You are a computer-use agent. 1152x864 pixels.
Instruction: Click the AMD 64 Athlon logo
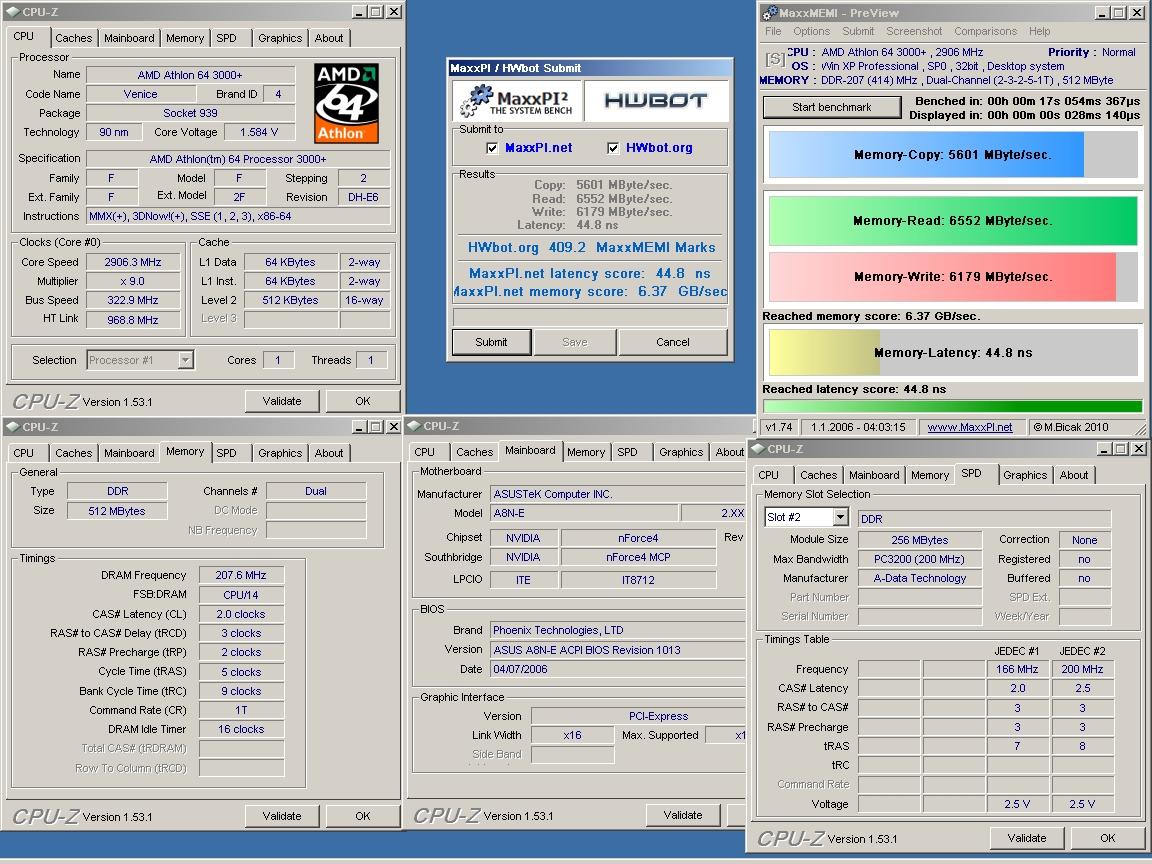click(346, 103)
